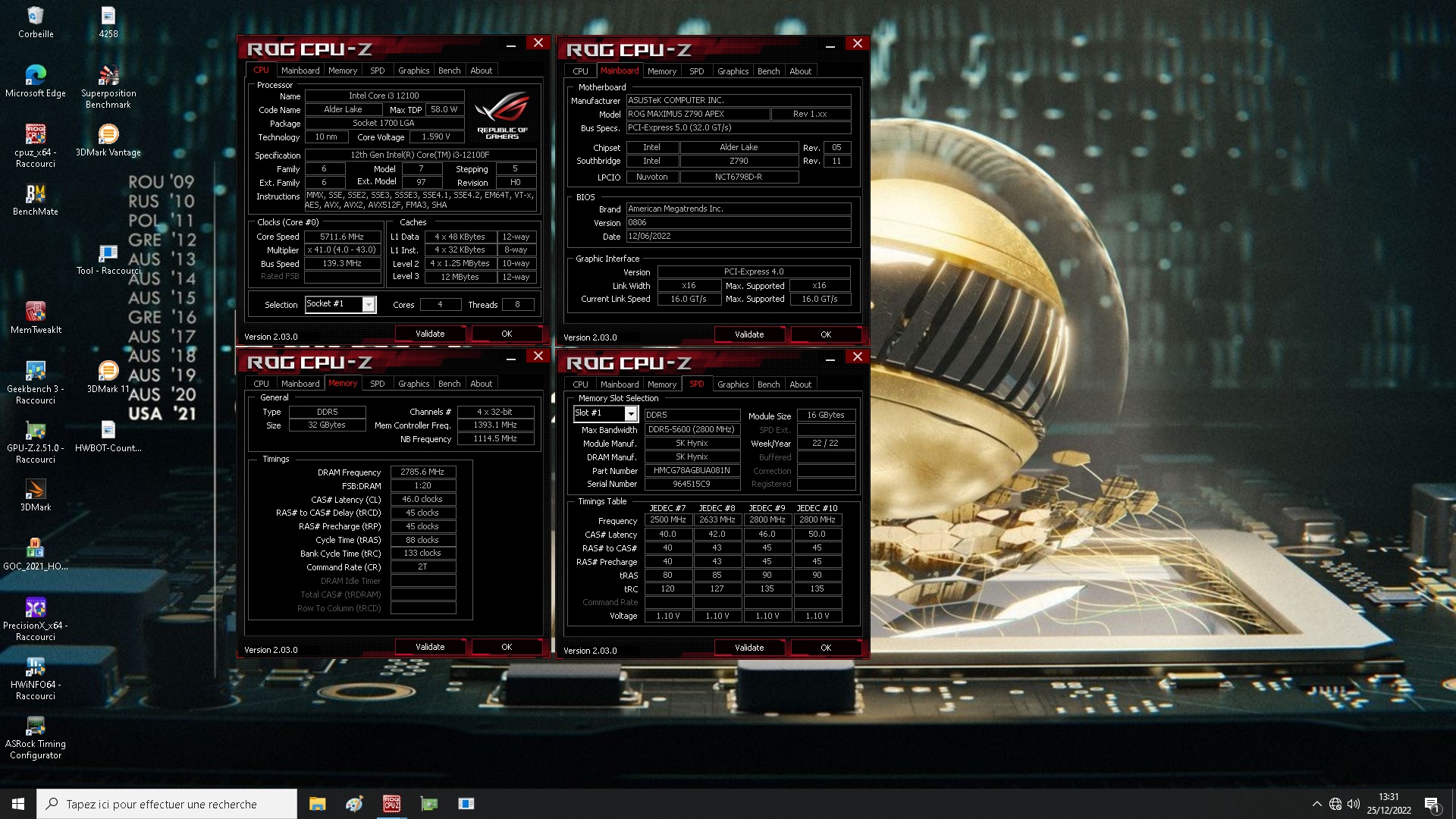Click ROG CPU-Z taskbar icon

(391, 804)
